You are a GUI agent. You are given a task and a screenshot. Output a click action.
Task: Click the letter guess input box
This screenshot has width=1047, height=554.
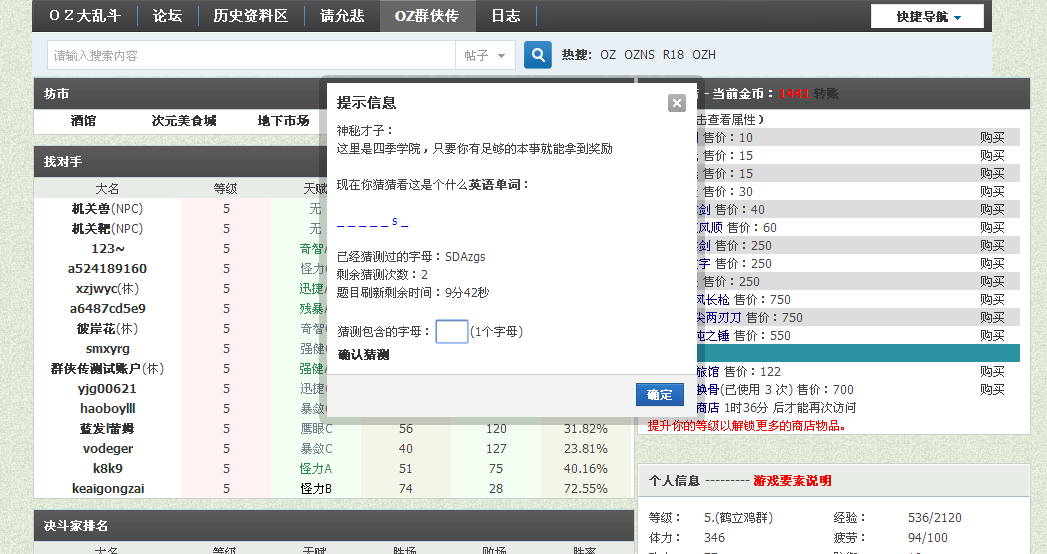point(451,332)
